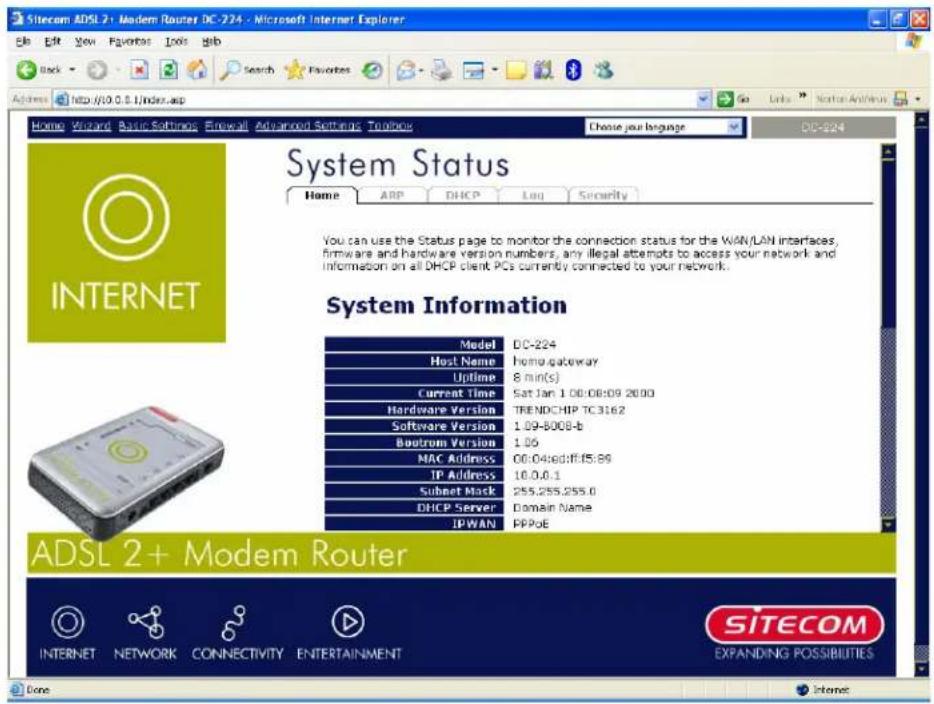934x704 pixels.
Task: Open the Basic Settings link
Action: coord(158,126)
